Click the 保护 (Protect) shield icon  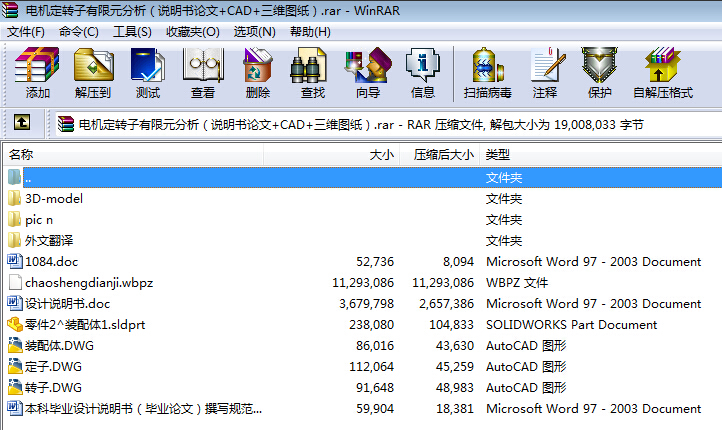(x=599, y=65)
